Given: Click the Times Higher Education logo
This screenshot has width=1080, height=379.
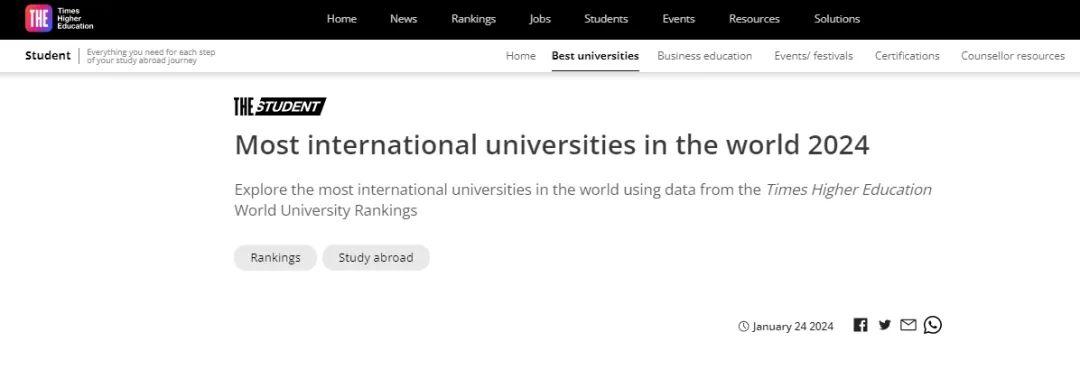Looking at the screenshot, I should (59, 19).
